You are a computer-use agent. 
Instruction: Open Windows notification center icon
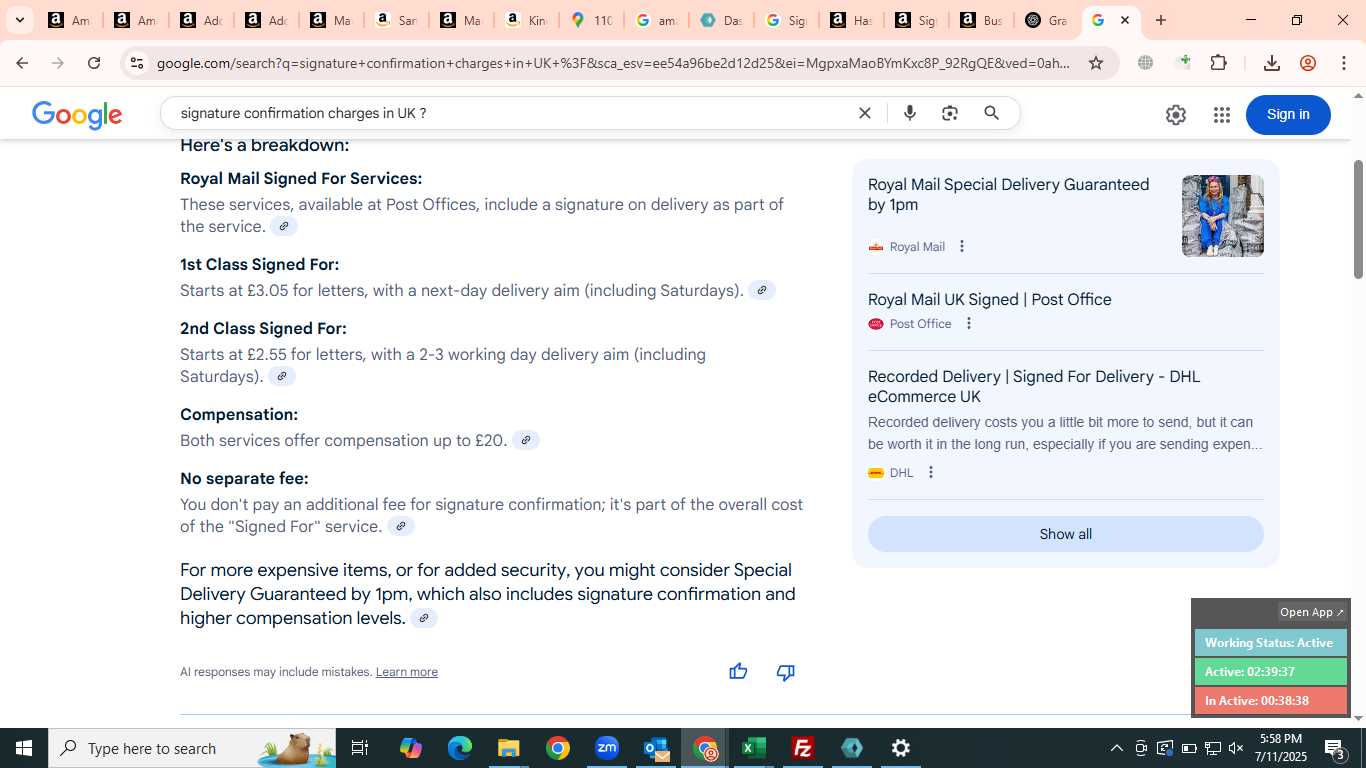click(x=1335, y=748)
